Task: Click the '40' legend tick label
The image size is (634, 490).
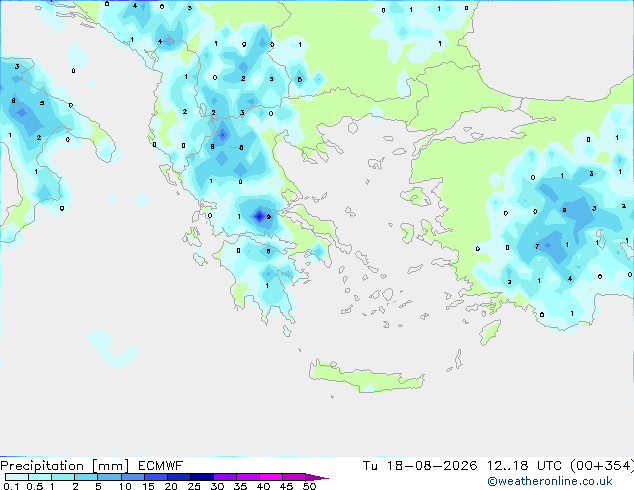Action: pyautogui.click(x=263, y=486)
